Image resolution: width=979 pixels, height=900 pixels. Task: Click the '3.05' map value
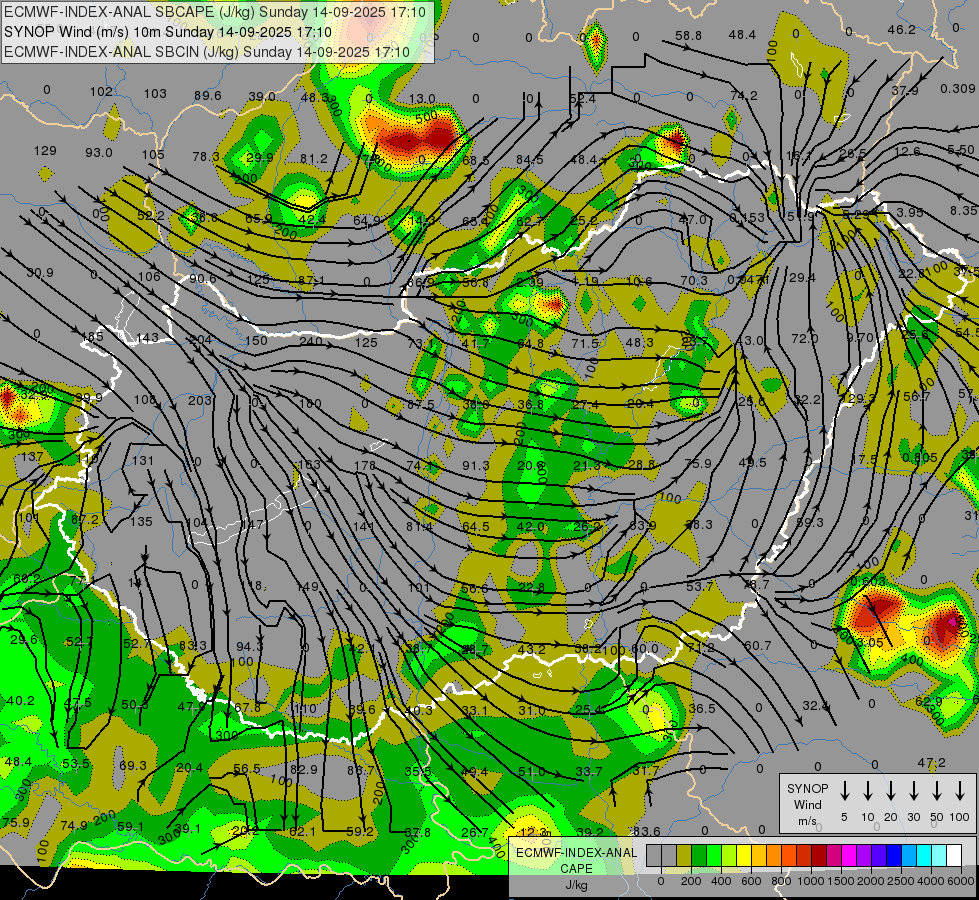point(870,643)
